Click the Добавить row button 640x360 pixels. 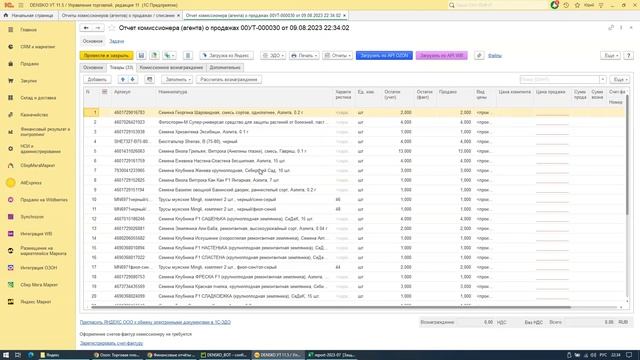point(97,80)
